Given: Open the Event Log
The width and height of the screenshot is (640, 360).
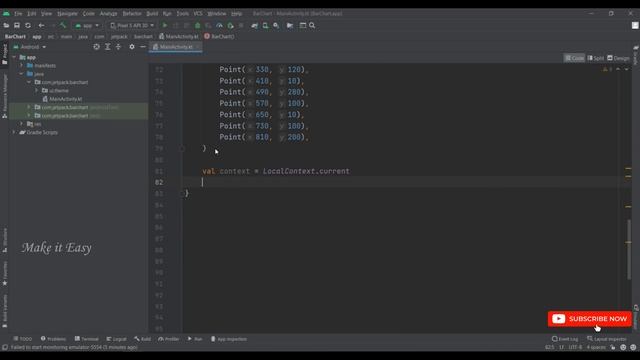Looking at the screenshot, I should click(x=565, y=339).
